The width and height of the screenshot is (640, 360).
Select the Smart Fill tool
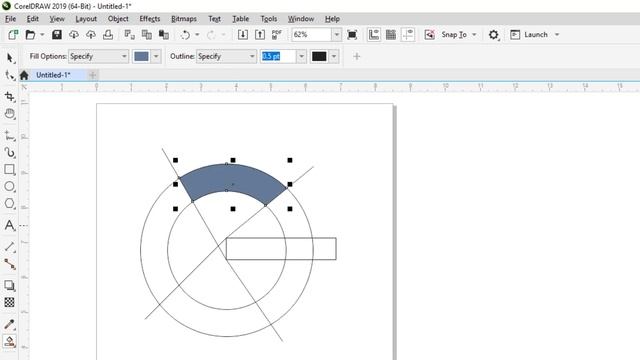click(10, 341)
